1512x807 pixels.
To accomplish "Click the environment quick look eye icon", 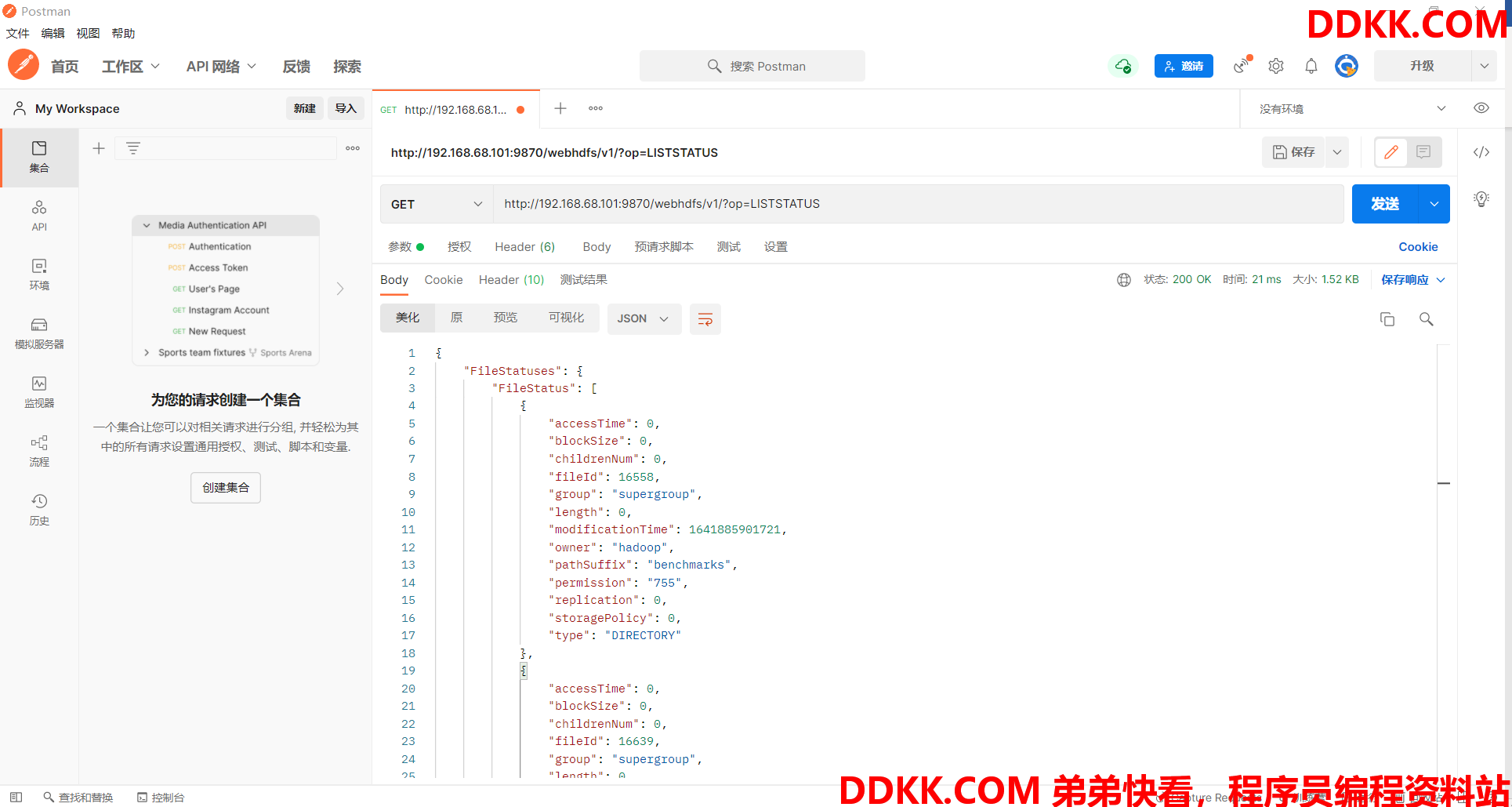I will click(x=1481, y=108).
